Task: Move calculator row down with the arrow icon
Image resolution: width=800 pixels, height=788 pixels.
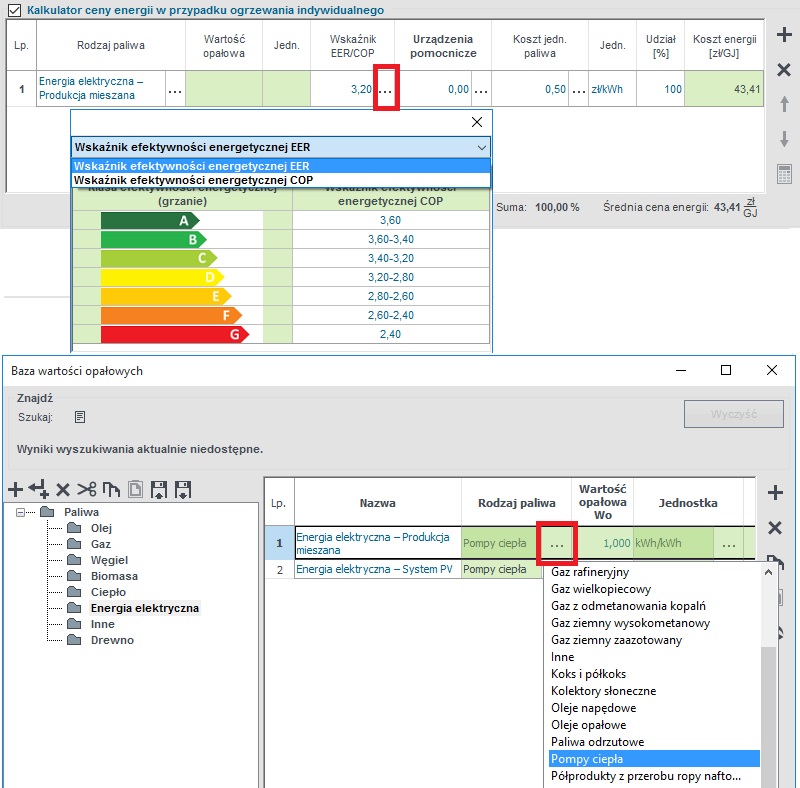Action: pyautogui.click(x=784, y=138)
